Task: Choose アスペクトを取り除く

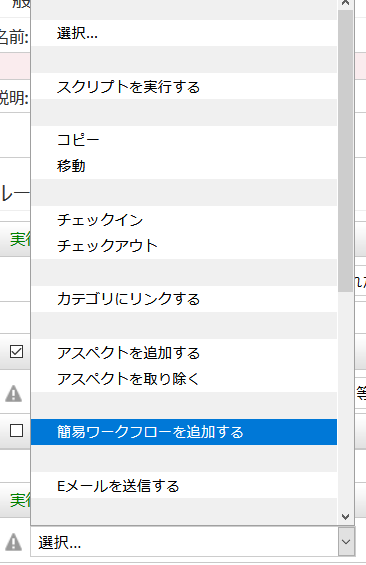Action: click(x=184, y=379)
